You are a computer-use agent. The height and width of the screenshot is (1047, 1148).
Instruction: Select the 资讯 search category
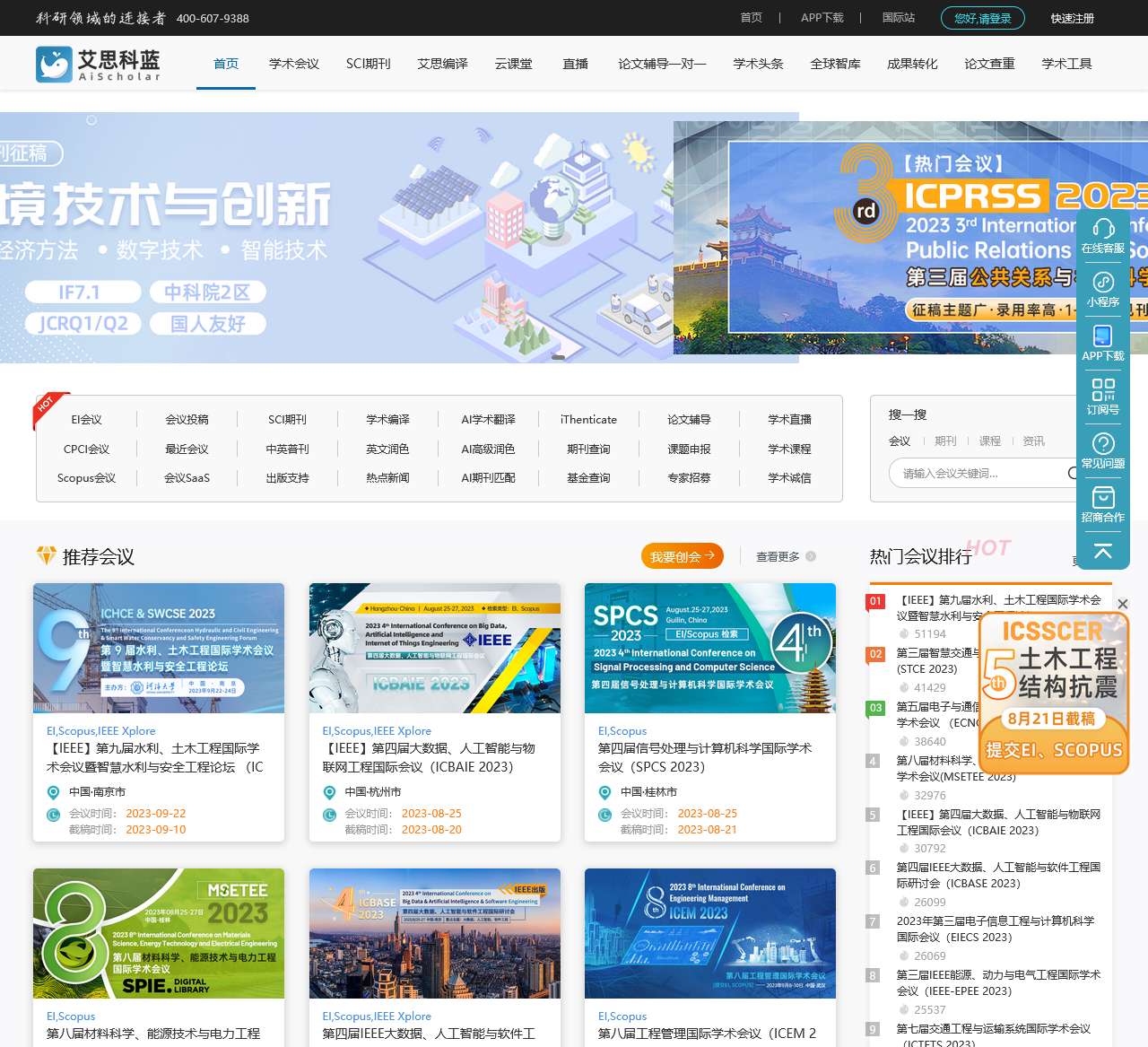tap(1034, 441)
